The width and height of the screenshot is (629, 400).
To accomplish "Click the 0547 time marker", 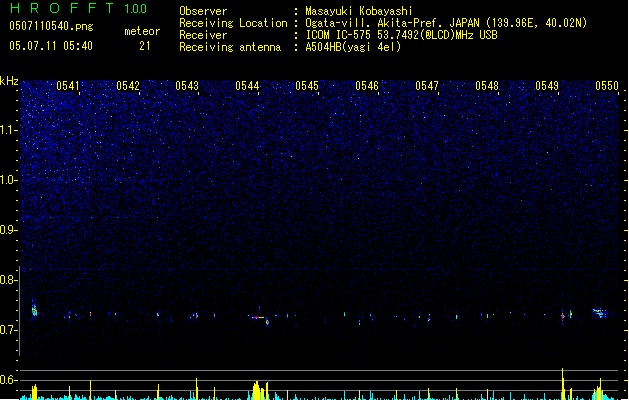I will click(427, 86).
